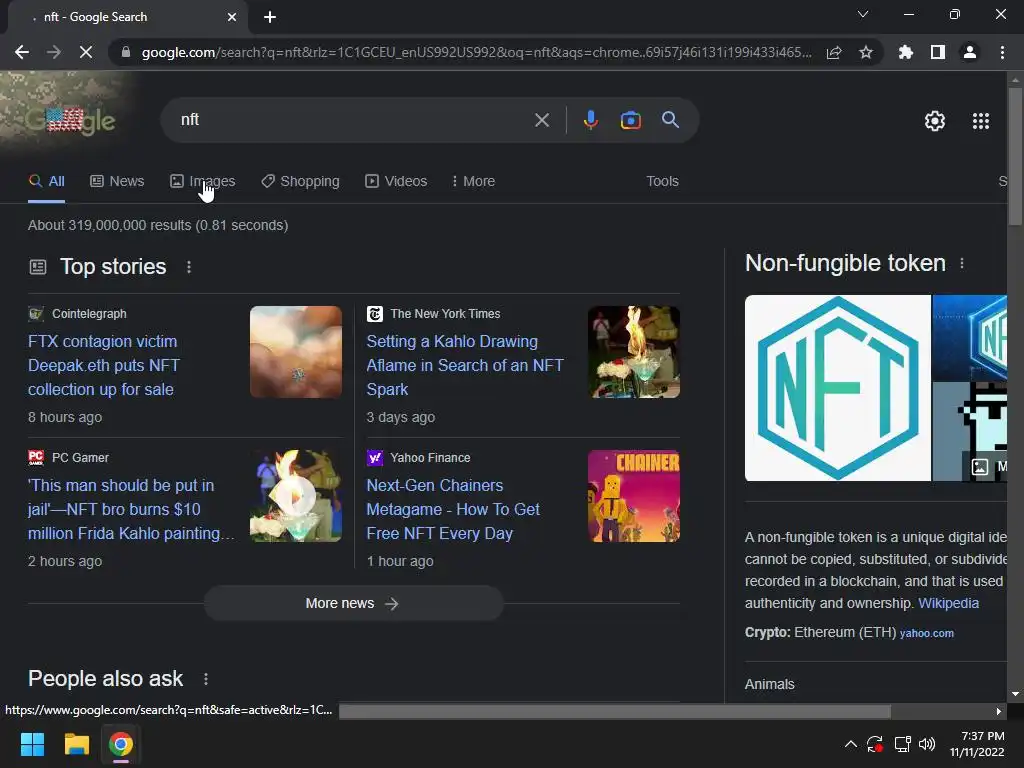Open the Wikipedia link in knowledge panel
Viewport: 1024px width, 768px height.
pyautogui.click(x=948, y=603)
